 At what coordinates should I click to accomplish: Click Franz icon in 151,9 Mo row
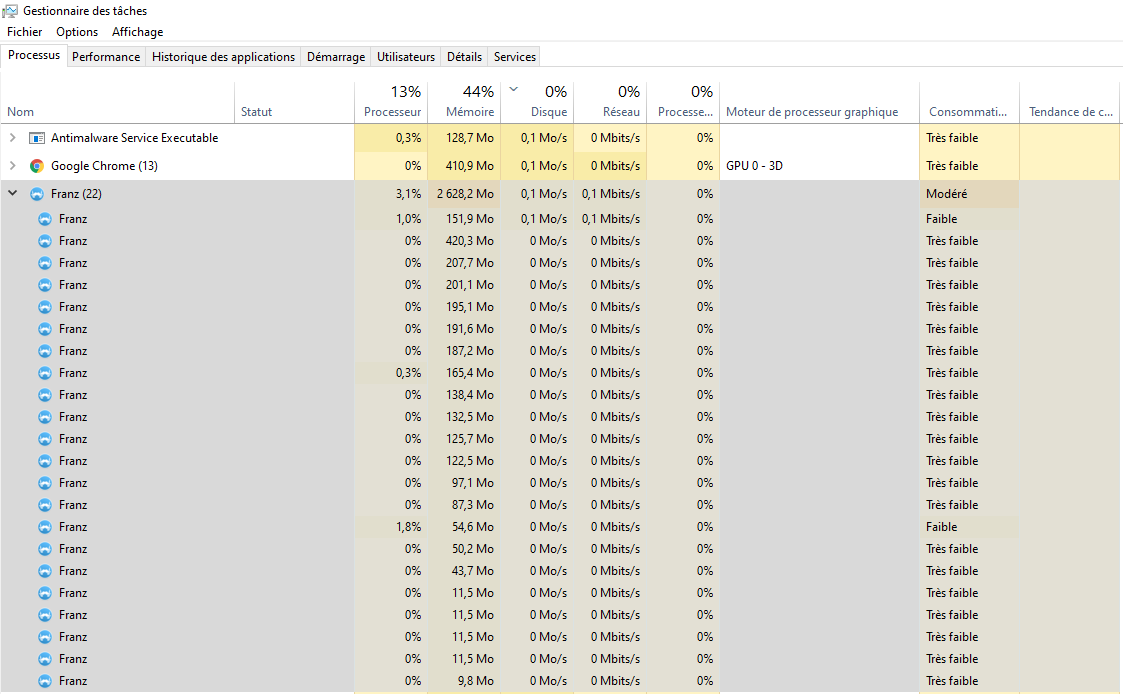click(x=44, y=218)
